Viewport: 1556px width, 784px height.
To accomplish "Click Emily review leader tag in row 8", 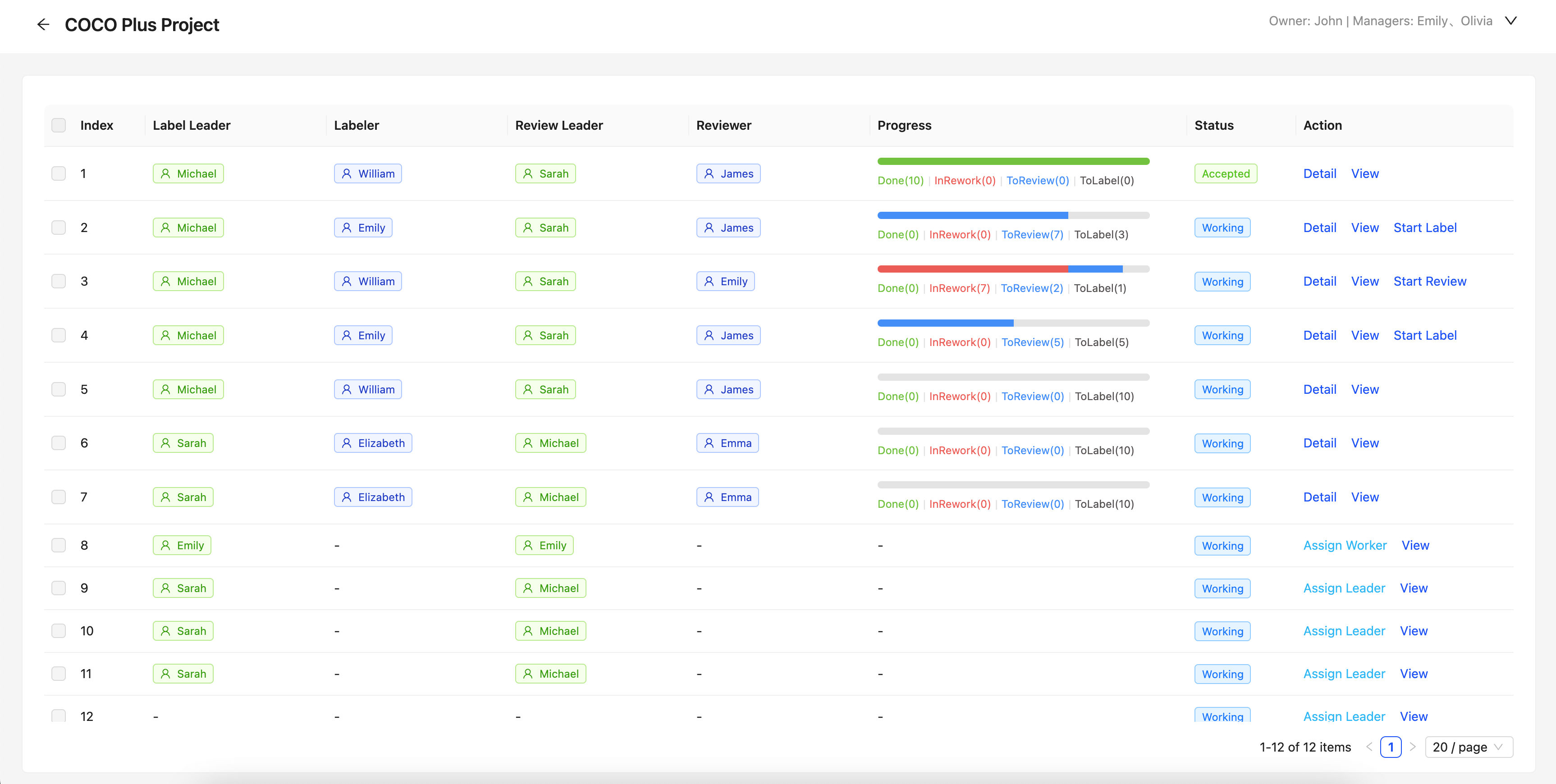I will (x=544, y=545).
